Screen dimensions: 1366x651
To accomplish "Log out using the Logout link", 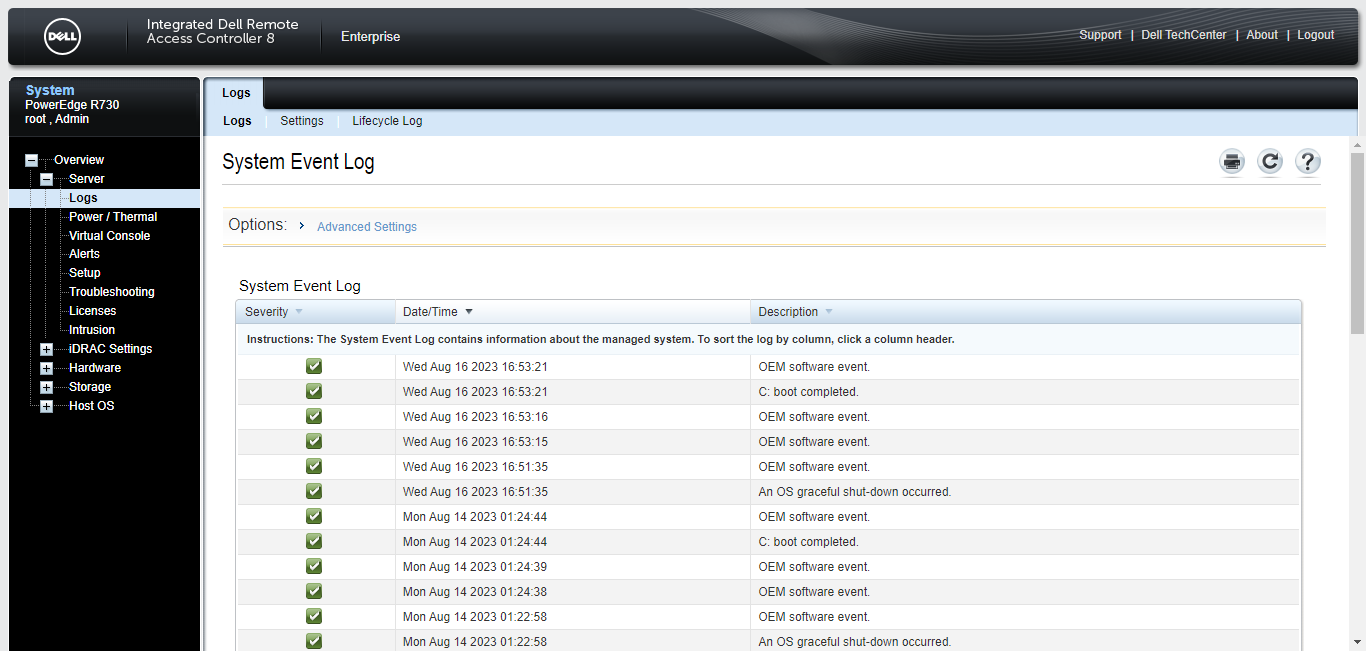I will [x=1316, y=35].
